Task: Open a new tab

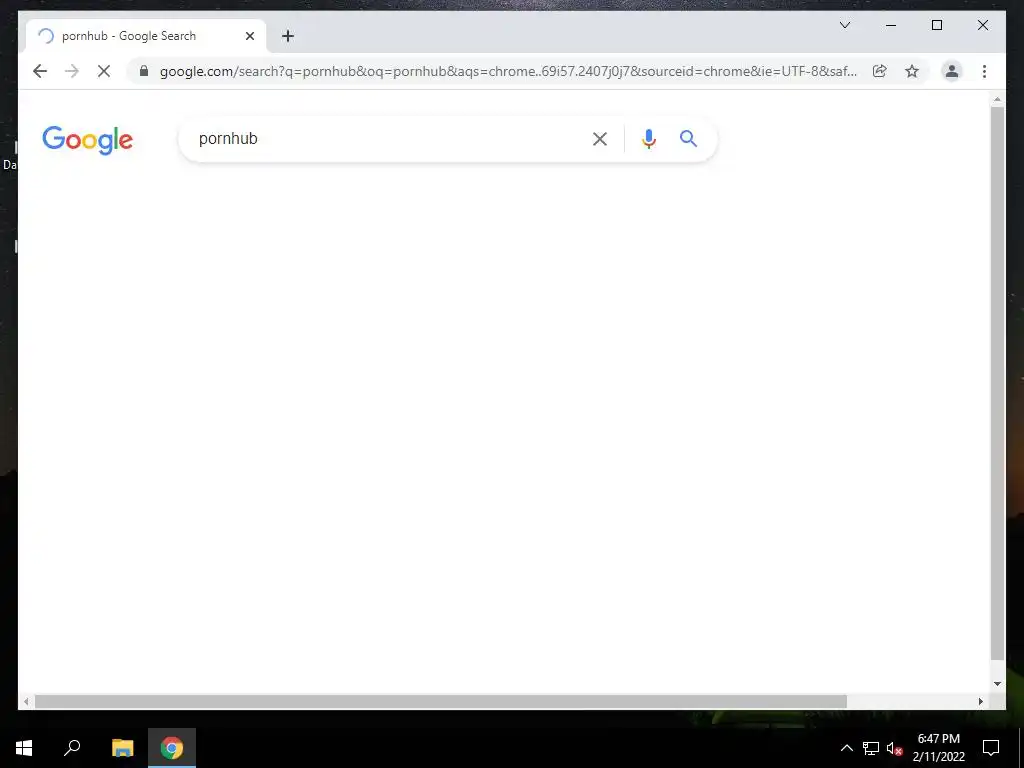Action: pos(288,36)
